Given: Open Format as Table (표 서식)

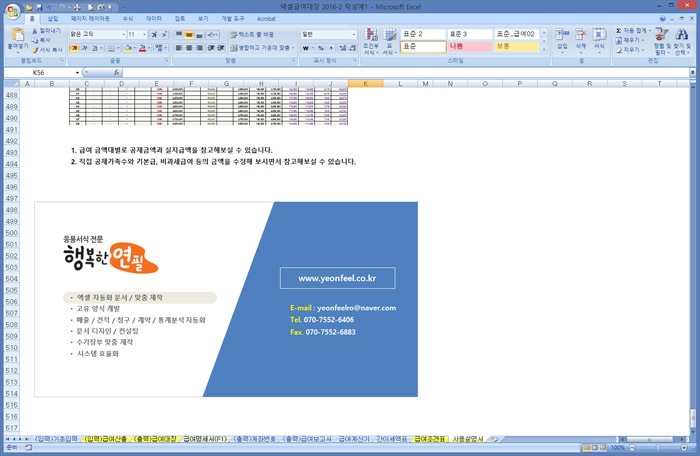Looking at the screenshot, I should coord(389,41).
